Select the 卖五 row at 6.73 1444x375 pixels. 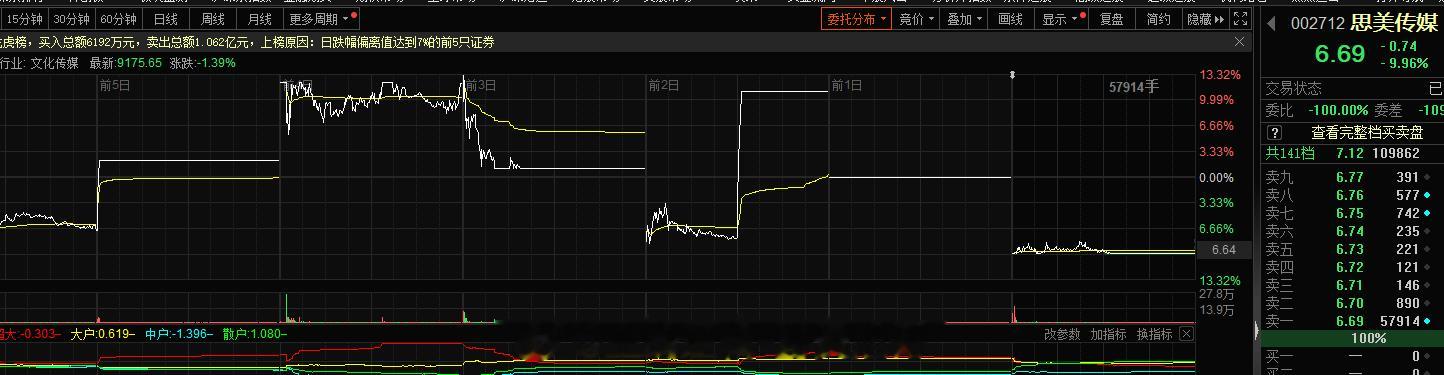tap(1351, 249)
